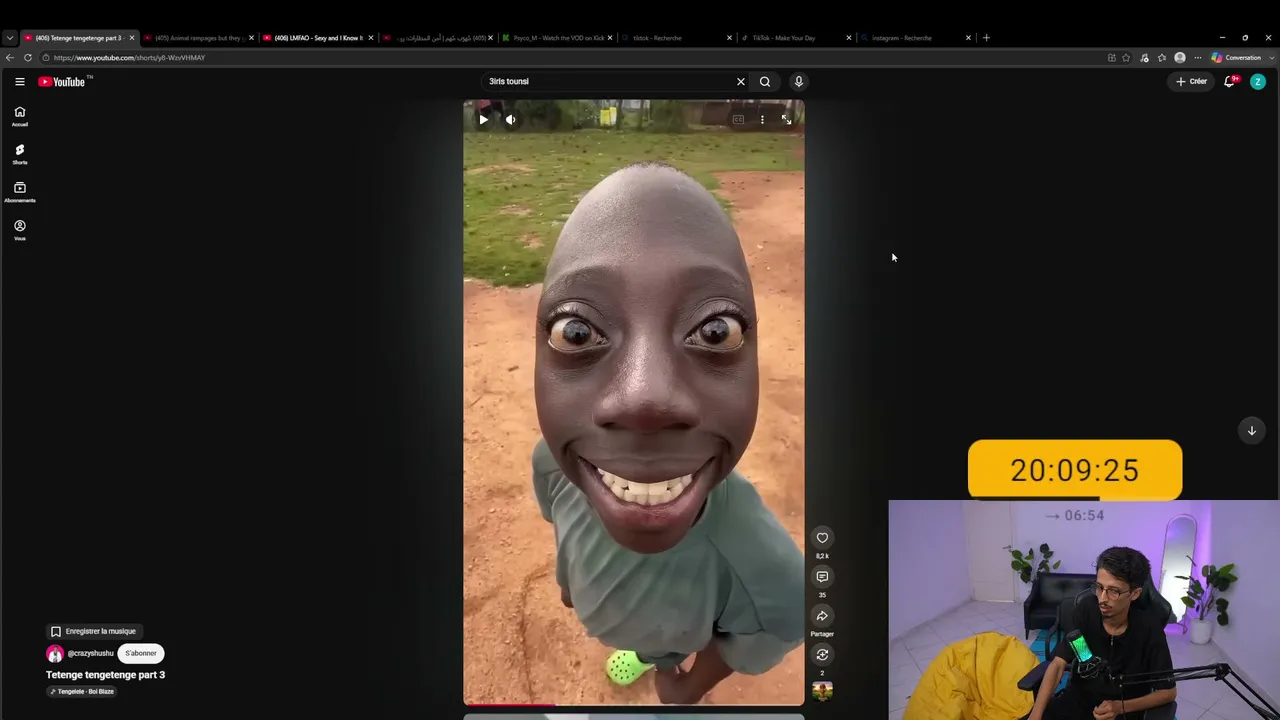Click the Short title 'Tetenge tengetenge part 3'
Image resolution: width=1280 pixels, height=720 pixels.
[x=105, y=675]
